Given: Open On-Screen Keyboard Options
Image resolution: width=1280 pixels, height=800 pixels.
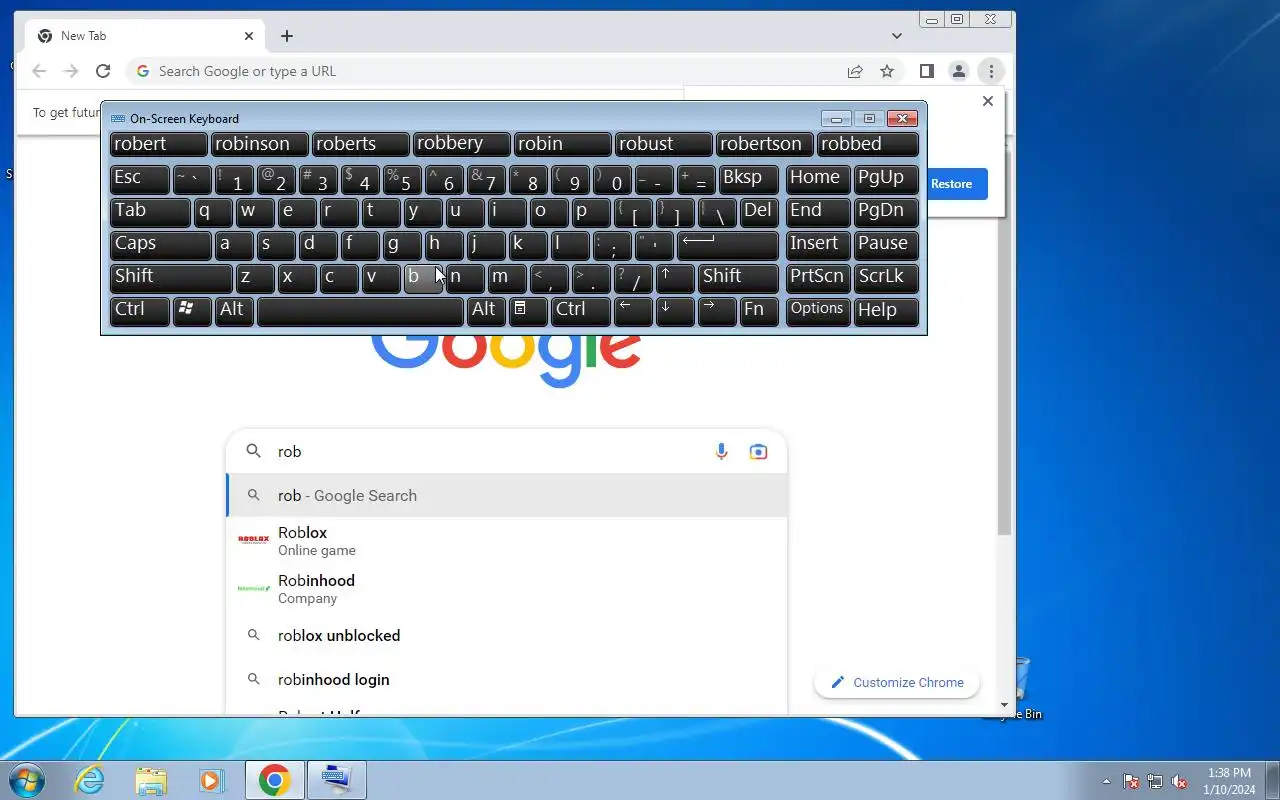Looking at the screenshot, I should coord(818,310).
